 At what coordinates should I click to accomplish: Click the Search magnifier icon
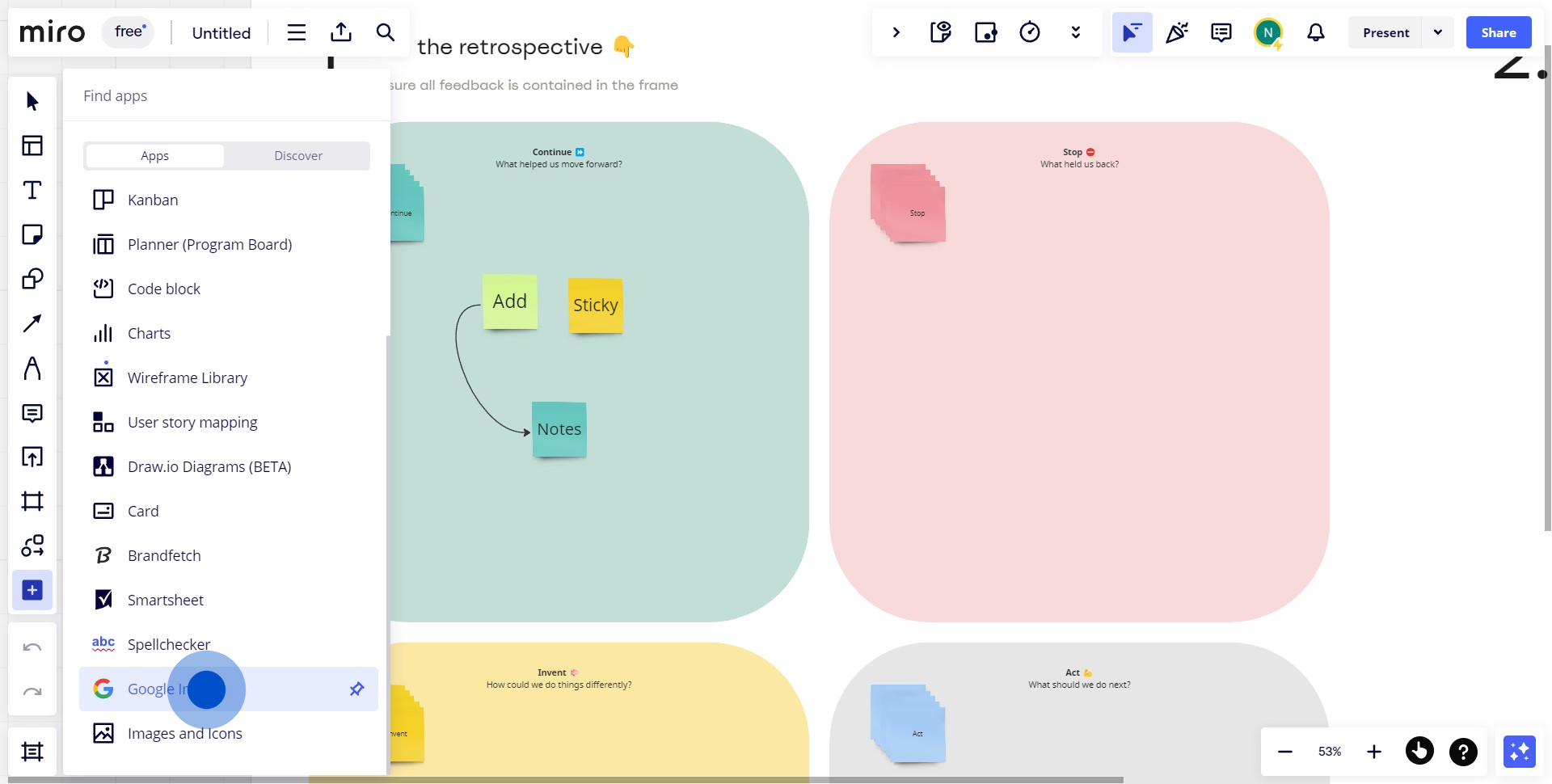click(x=386, y=32)
